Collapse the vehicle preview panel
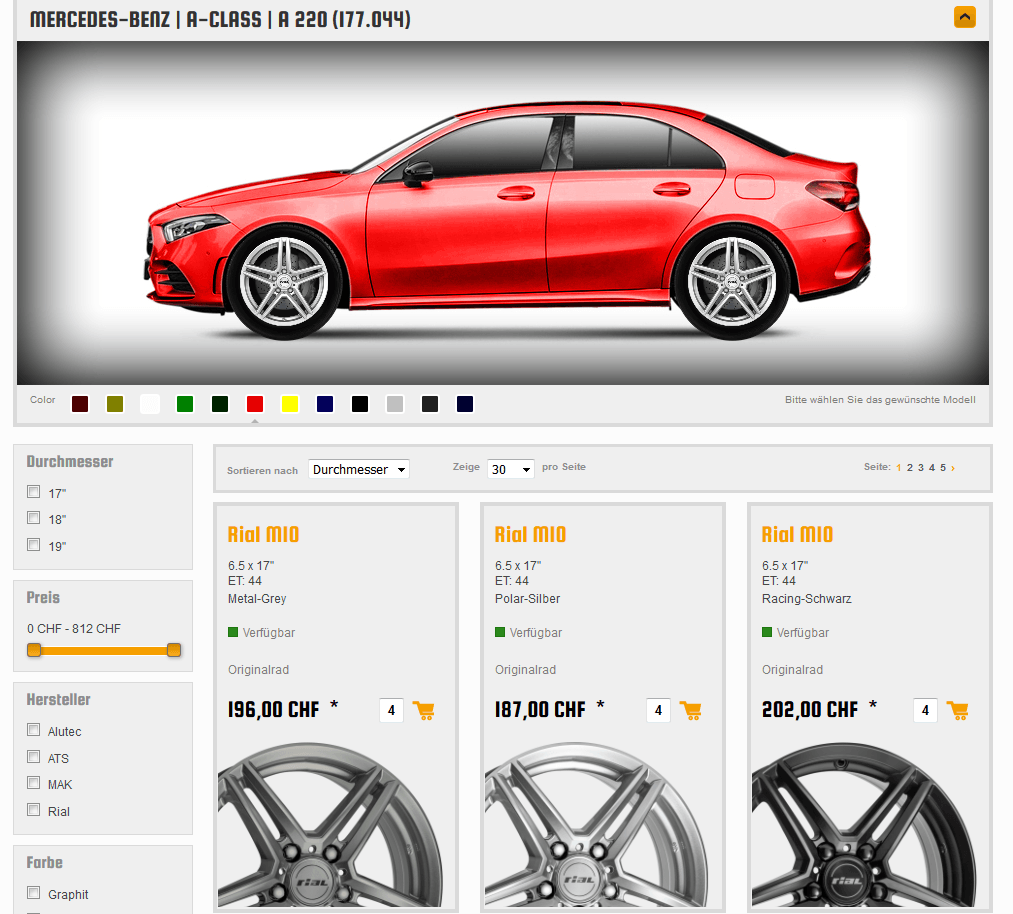The width and height of the screenshot is (1013, 914). pos(964,17)
